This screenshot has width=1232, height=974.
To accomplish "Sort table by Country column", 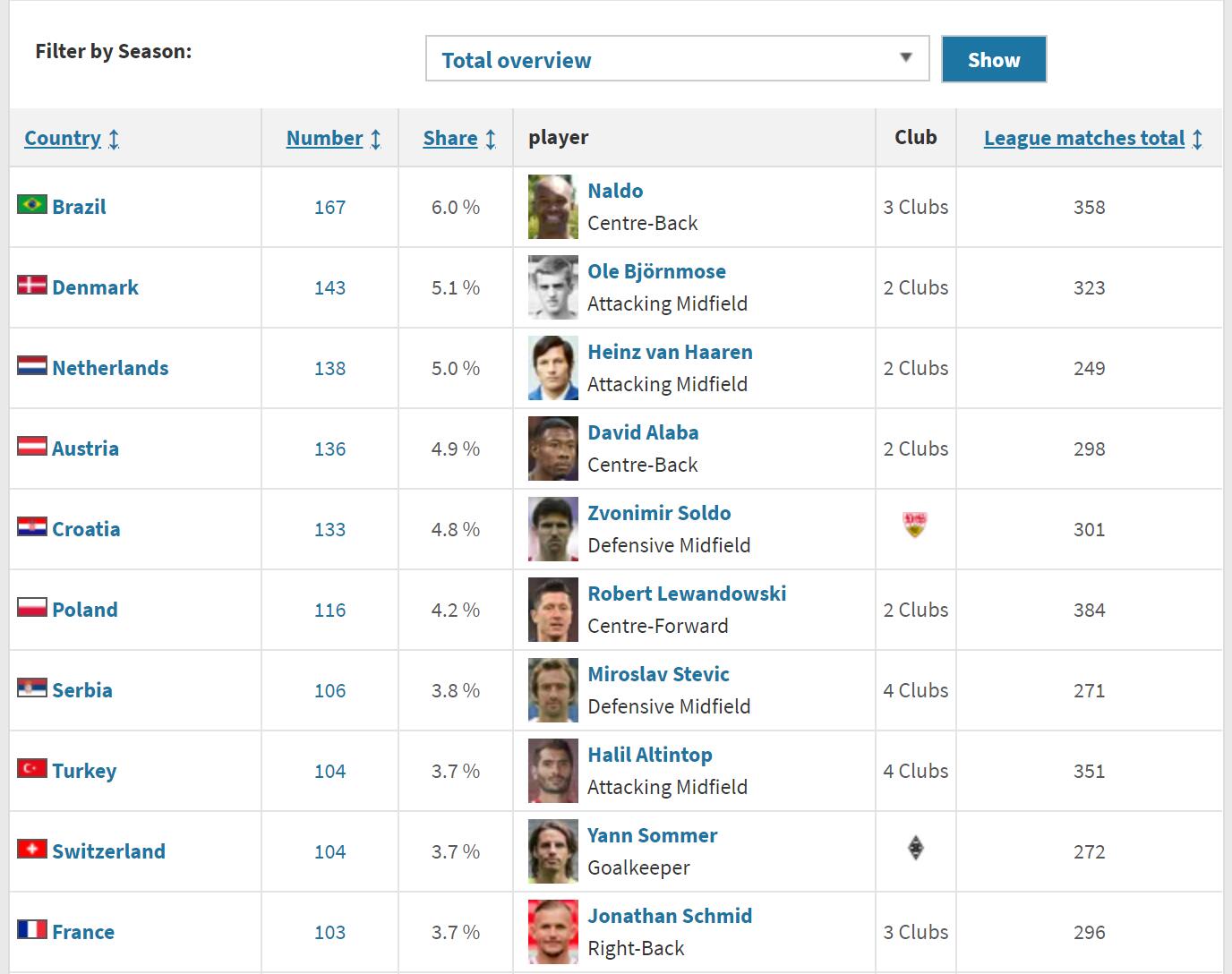I will click(x=63, y=138).
